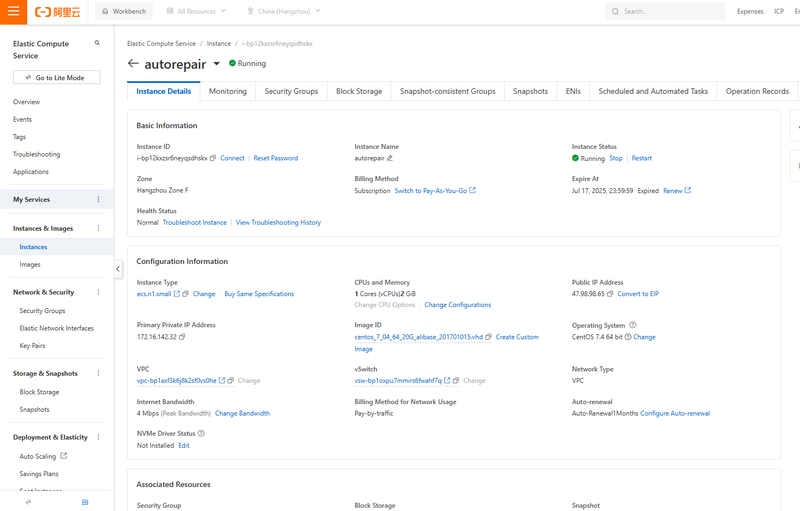The image size is (800, 511).
Task: Click the Change Configurations link
Action: [458, 305]
